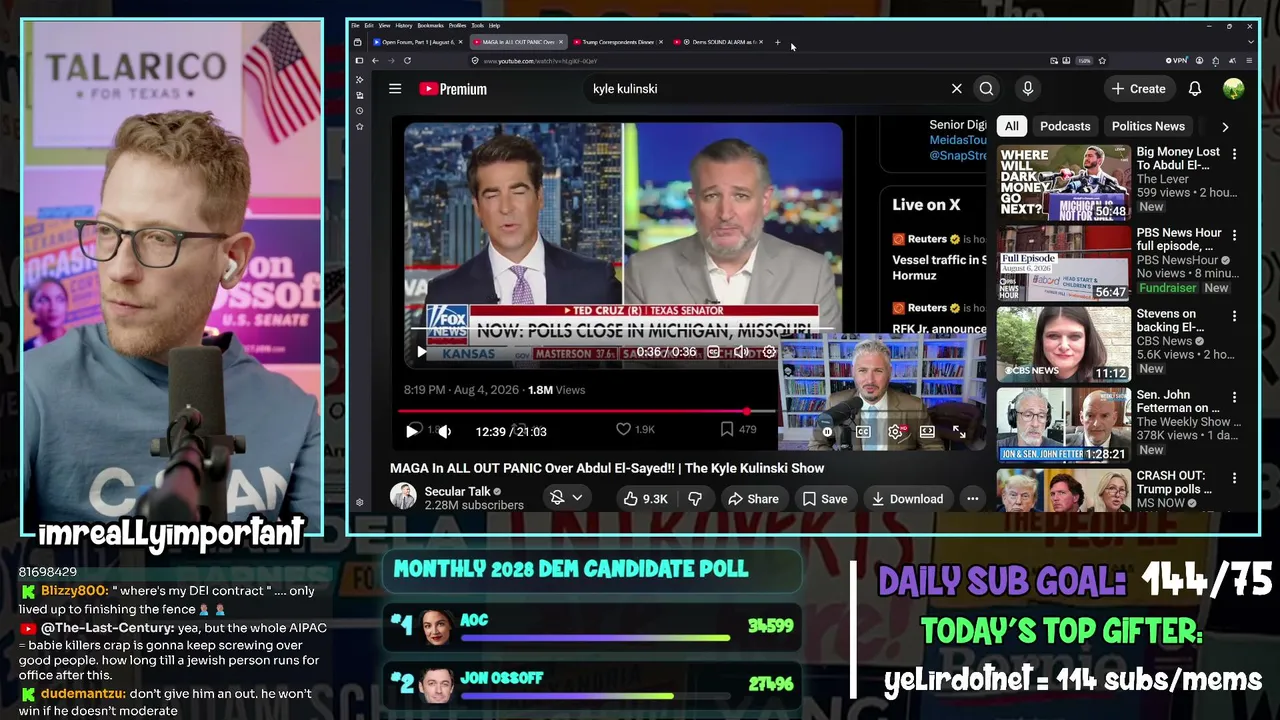
Task: Reload the current YouTube page
Action: point(407,61)
